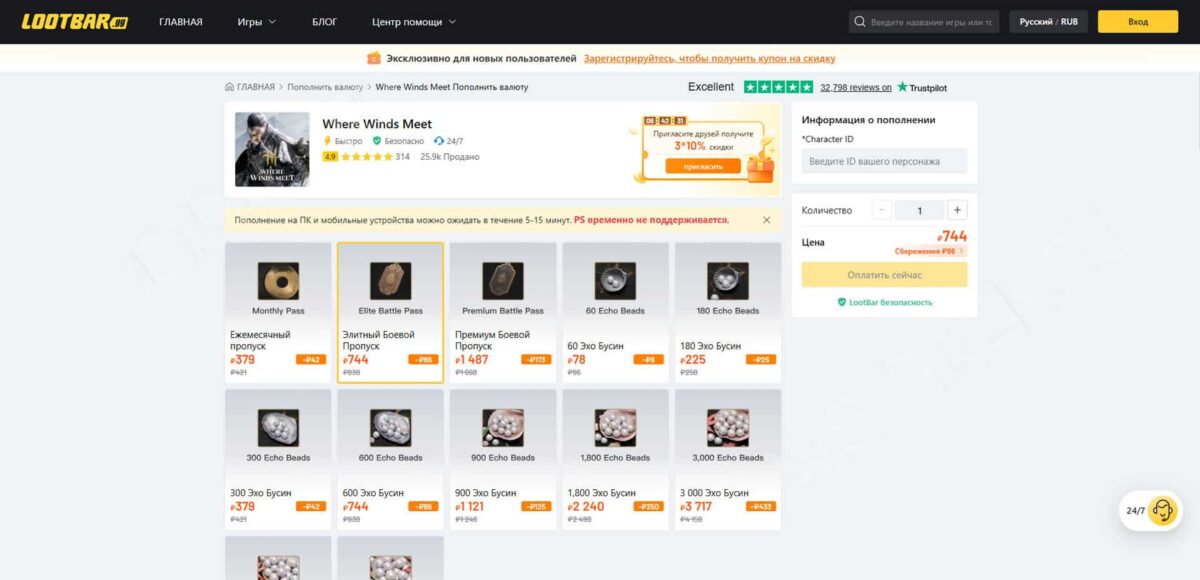This screenshot has width=1200, height=580.
Task: Click the home icon in breadcrumb
Action: tap(230, 87)
